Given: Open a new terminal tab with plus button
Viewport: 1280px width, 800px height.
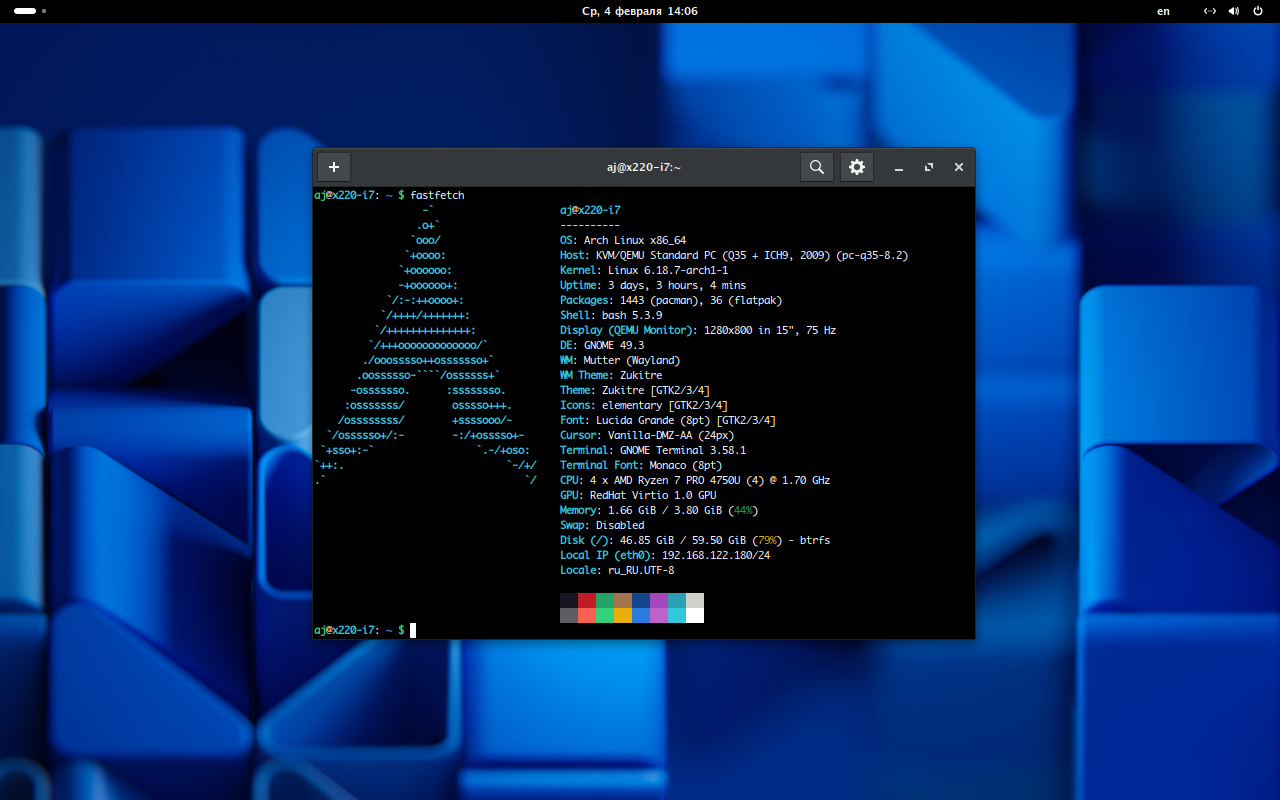Looking at the screenshot, I should tap(334, 167).
